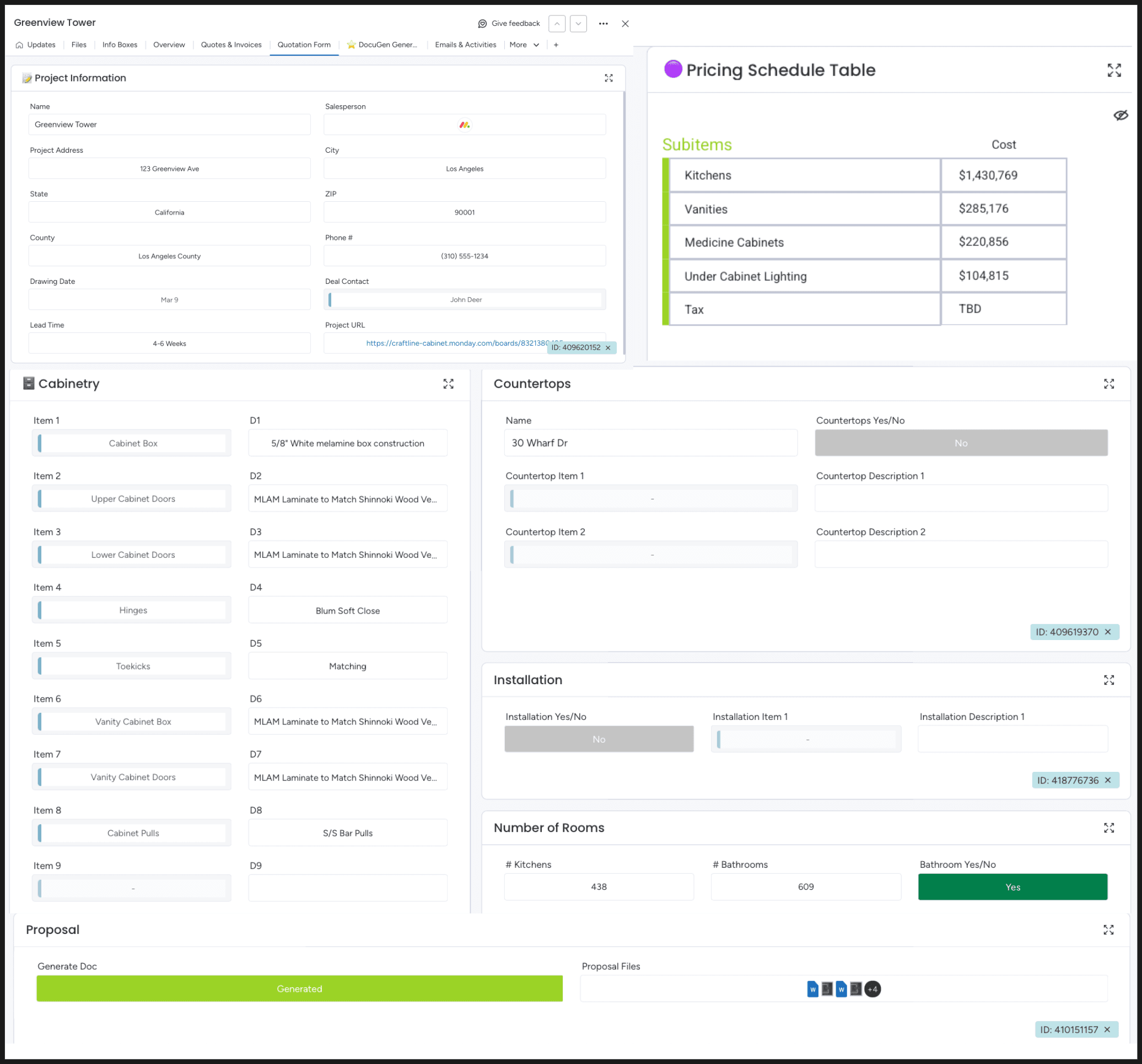Toggle visibility eye icon in Pricing Schedule
1142x1064 pixels.
click(x=1120, y=115)
